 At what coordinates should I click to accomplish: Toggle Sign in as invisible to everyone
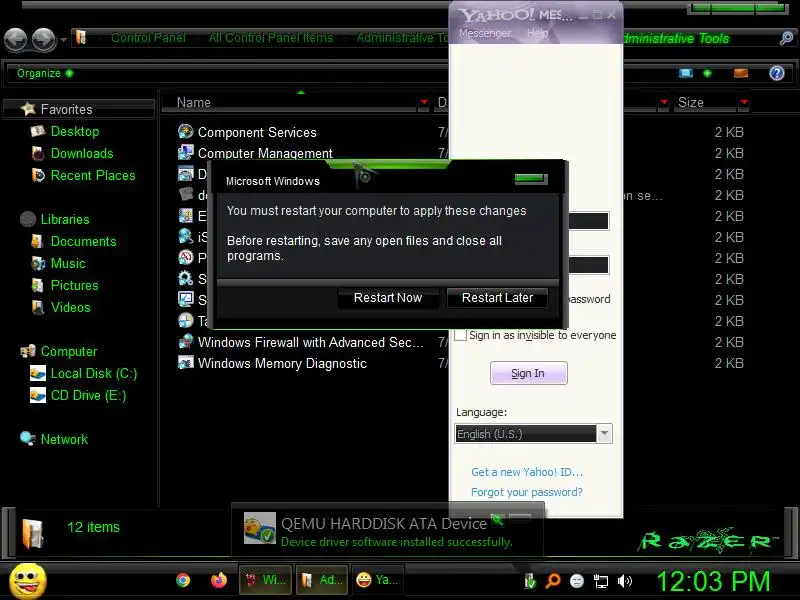pos(460,335)
